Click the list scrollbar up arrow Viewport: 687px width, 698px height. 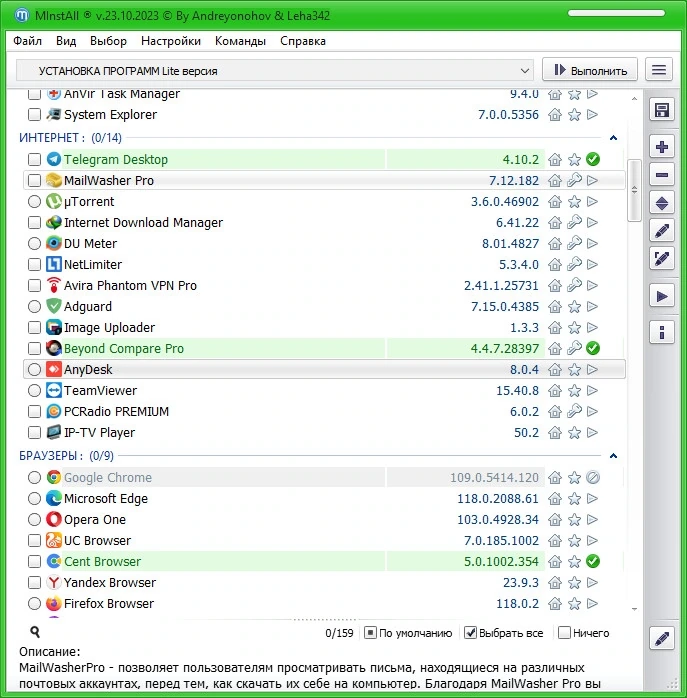coord(634,98)
